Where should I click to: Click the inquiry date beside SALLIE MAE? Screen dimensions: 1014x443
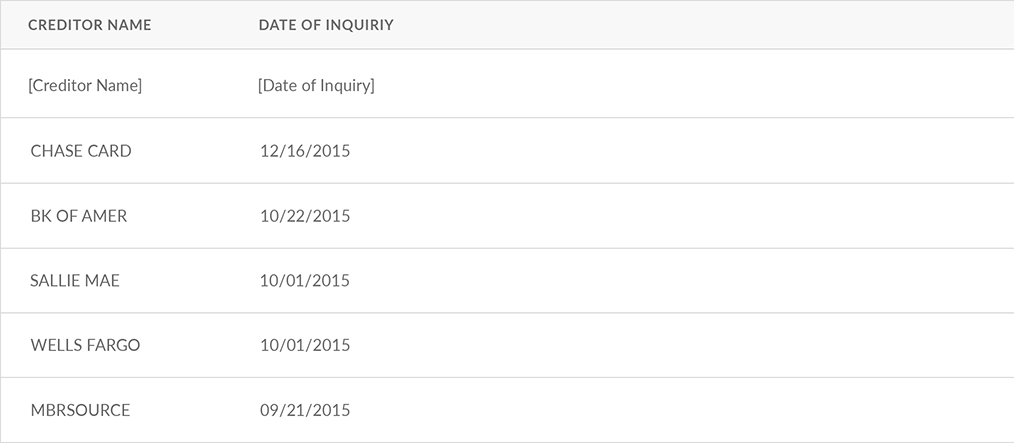[x=305, y=281]
